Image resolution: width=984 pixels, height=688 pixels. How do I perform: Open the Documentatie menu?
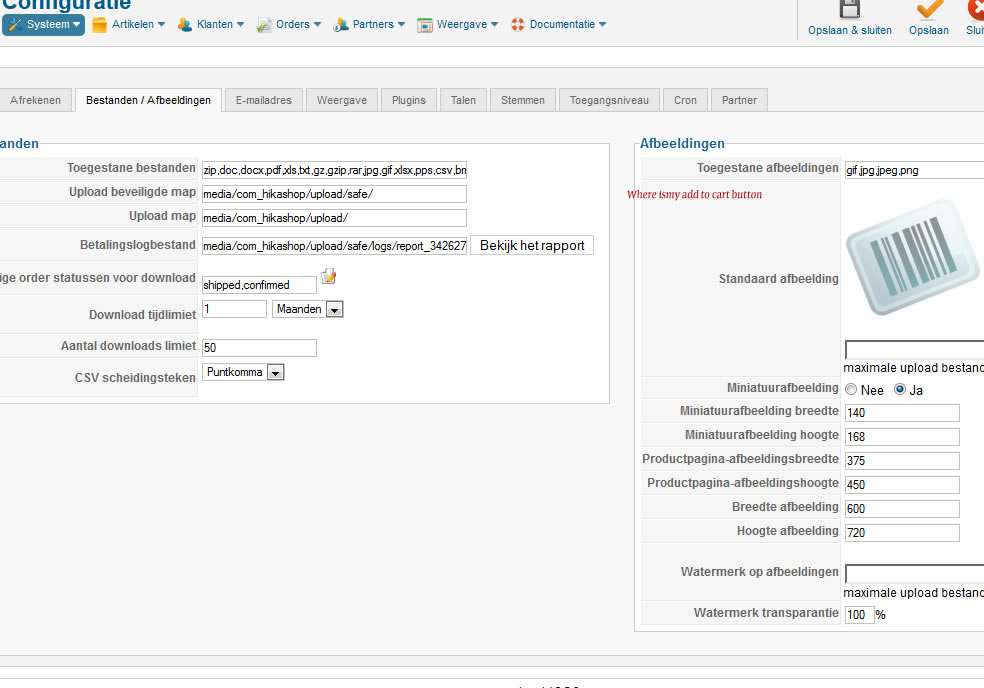coord(559,24)
